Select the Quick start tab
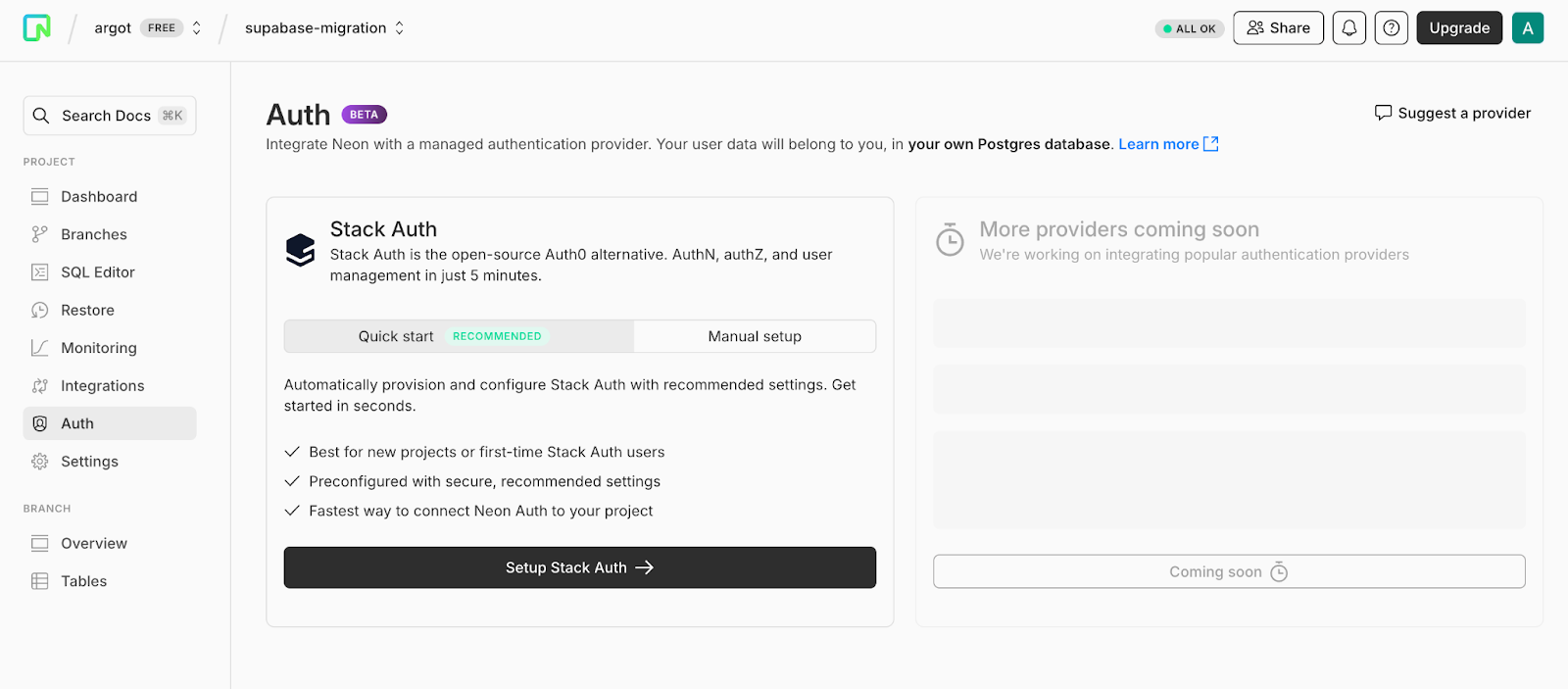Image resolution: width=1568 pixels, height=689 pixels. 459,336
